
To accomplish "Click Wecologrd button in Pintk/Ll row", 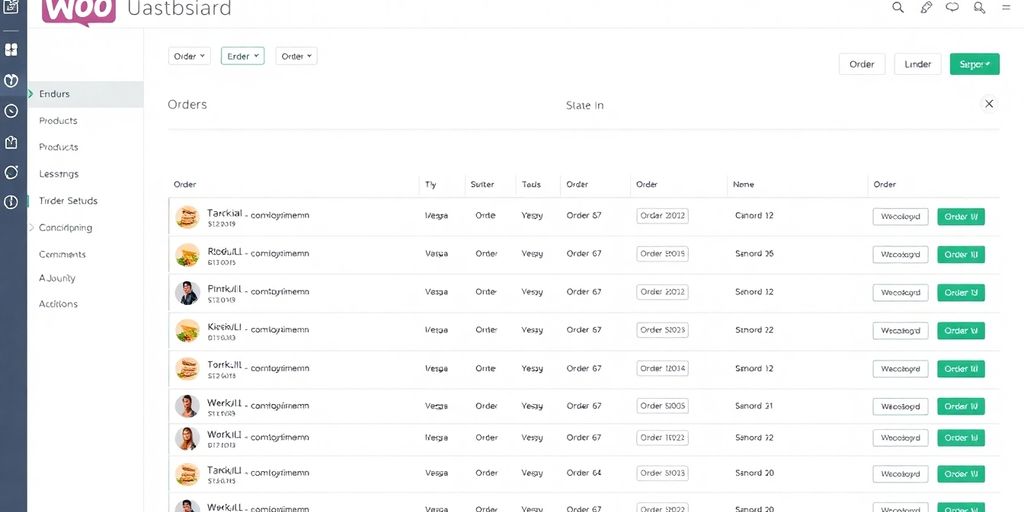I will coord(901,293).
